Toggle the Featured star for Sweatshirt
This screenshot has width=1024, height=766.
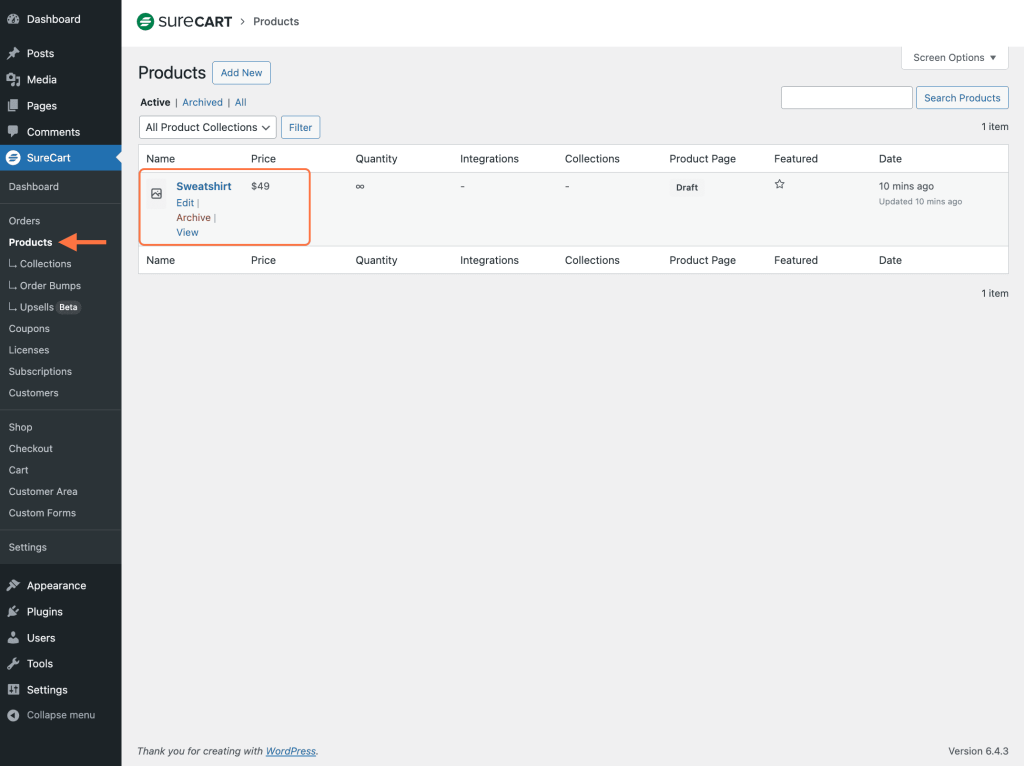[780, 185]
